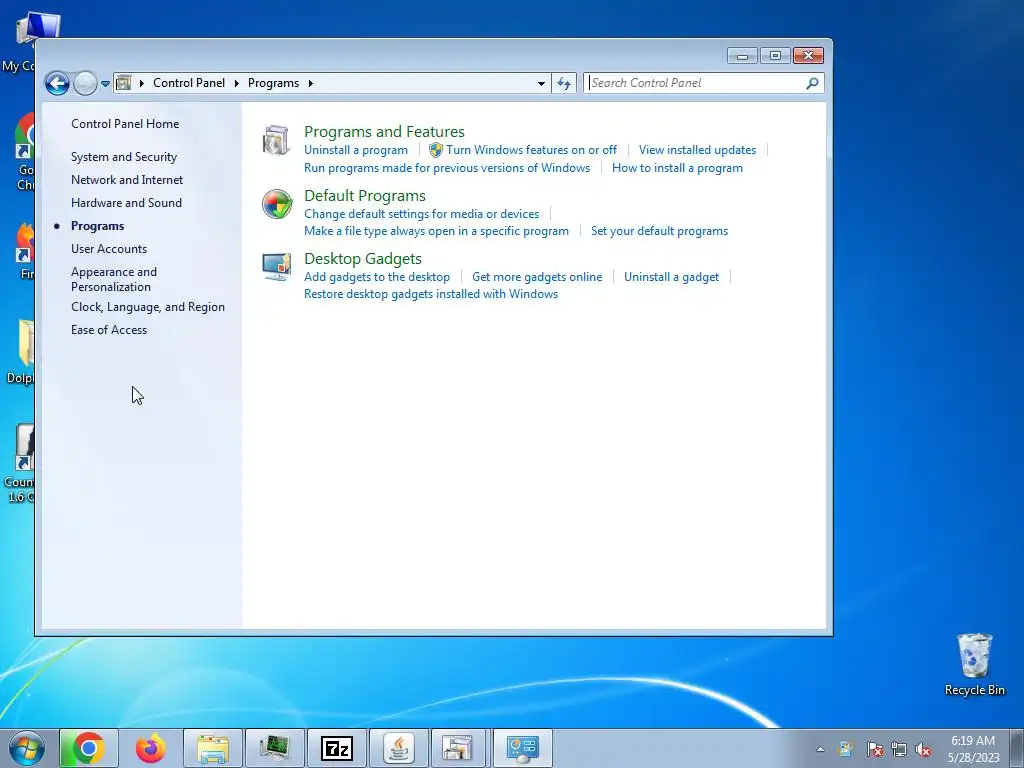
Task: Open Network and Internet category
Action: [127, 180]
